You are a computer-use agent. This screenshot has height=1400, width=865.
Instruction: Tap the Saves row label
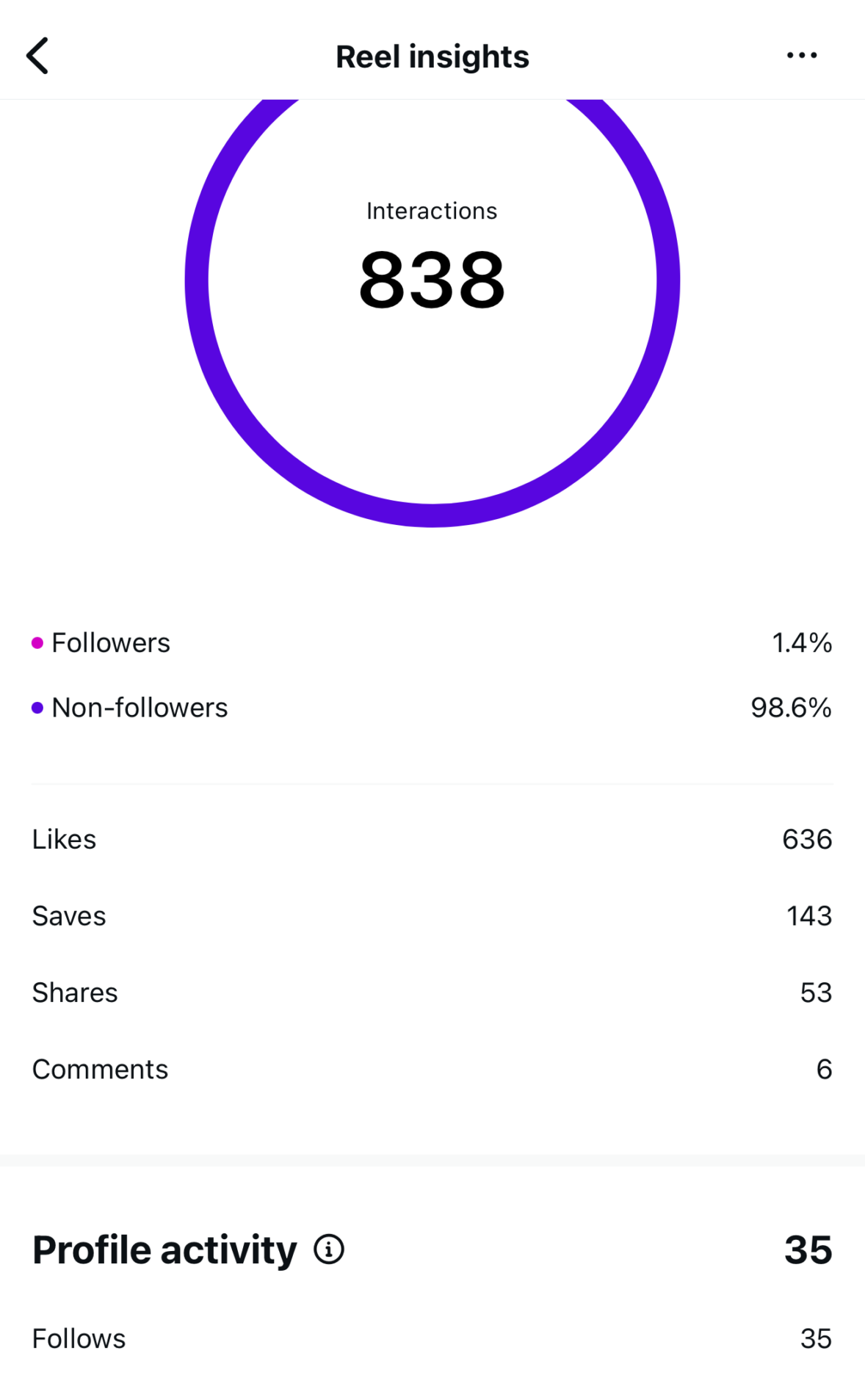(69, 916)
